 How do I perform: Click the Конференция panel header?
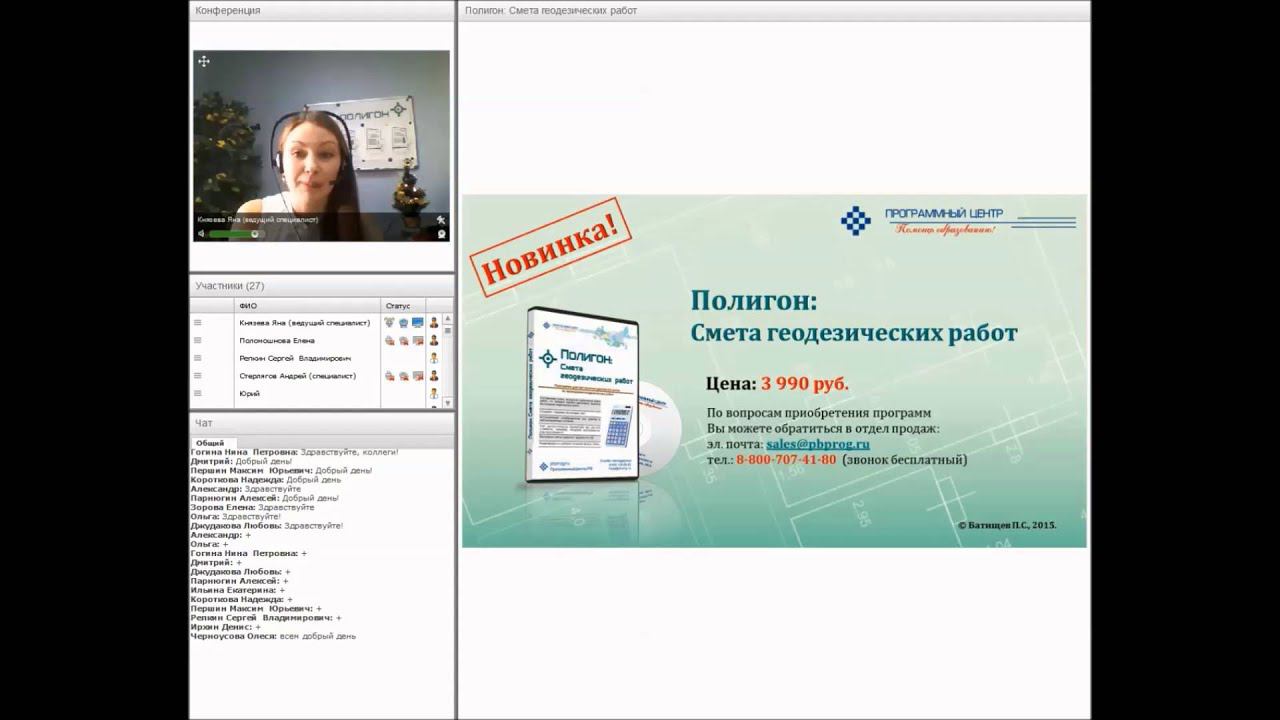coord(321,10)
